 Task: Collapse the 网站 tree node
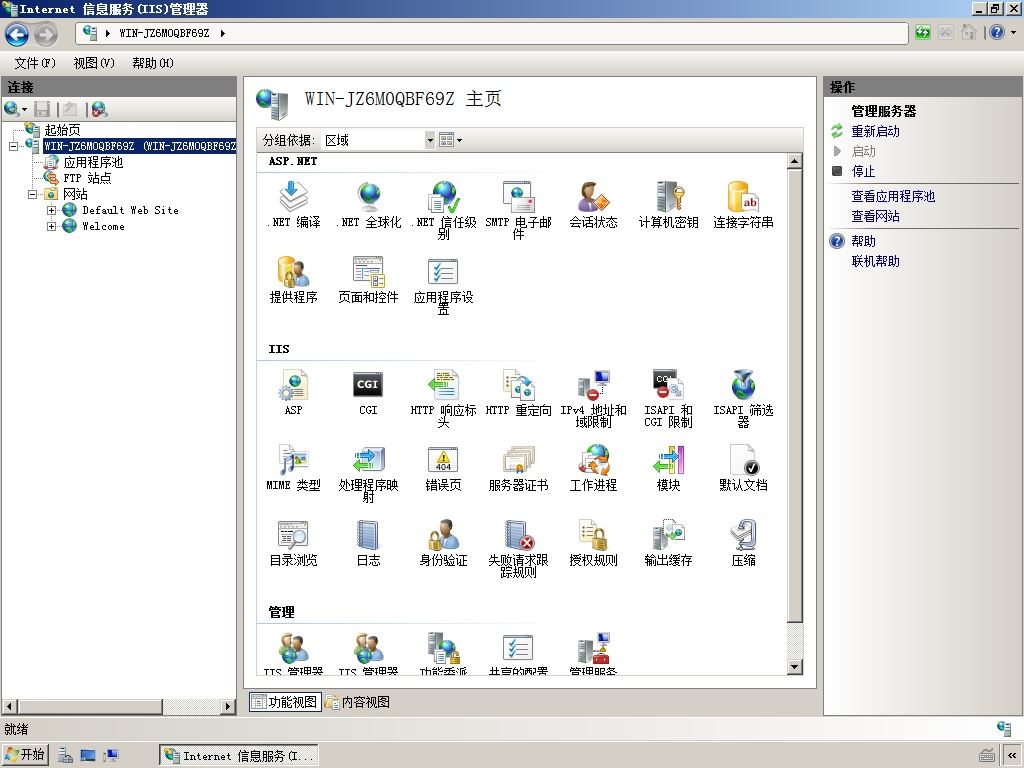[x=32, y=194]
